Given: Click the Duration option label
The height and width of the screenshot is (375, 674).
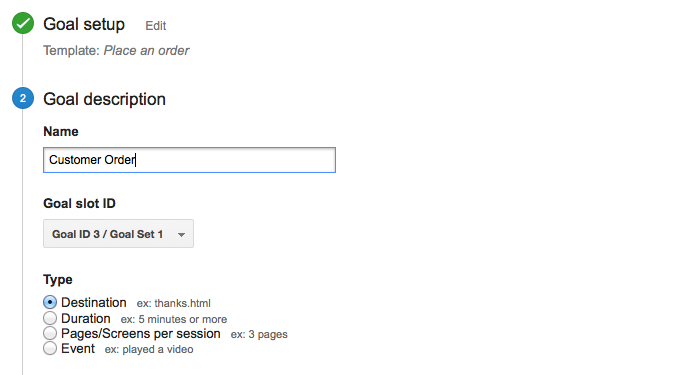Looking at the screenshot, I should coord(86,318).
